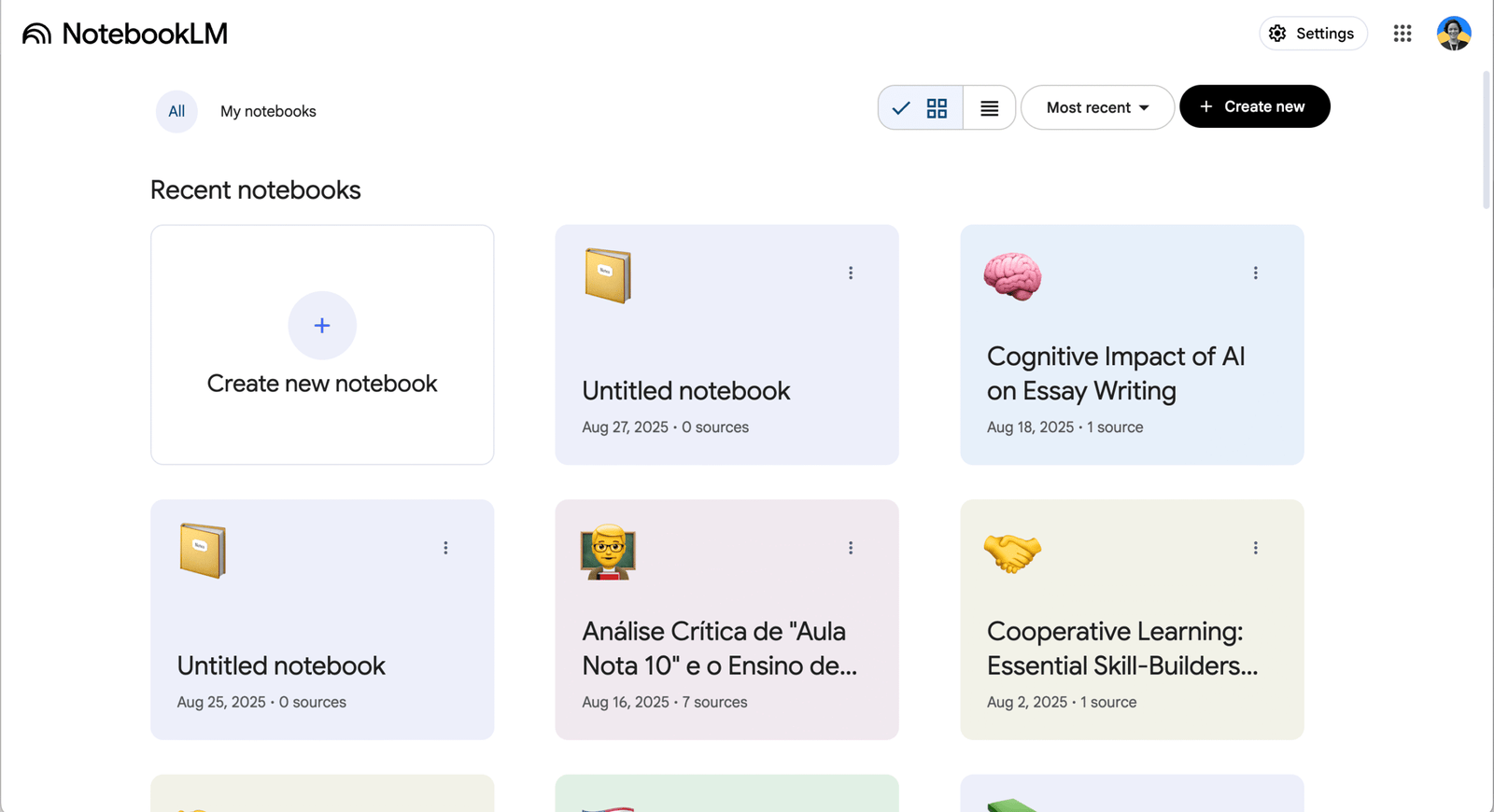Image resolution: width=1494 pixels, height=812 pixels.
Task: Click the brain emoji icon
Action: tap(1012, 276)
